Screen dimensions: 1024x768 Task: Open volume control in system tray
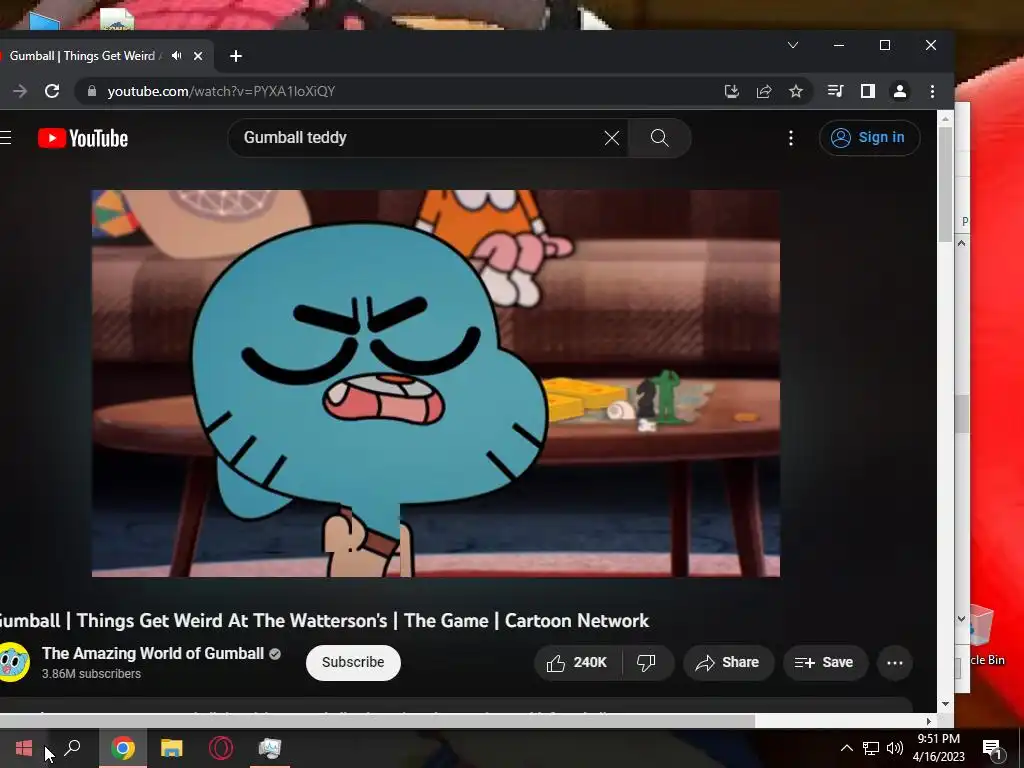pos(895,748)
